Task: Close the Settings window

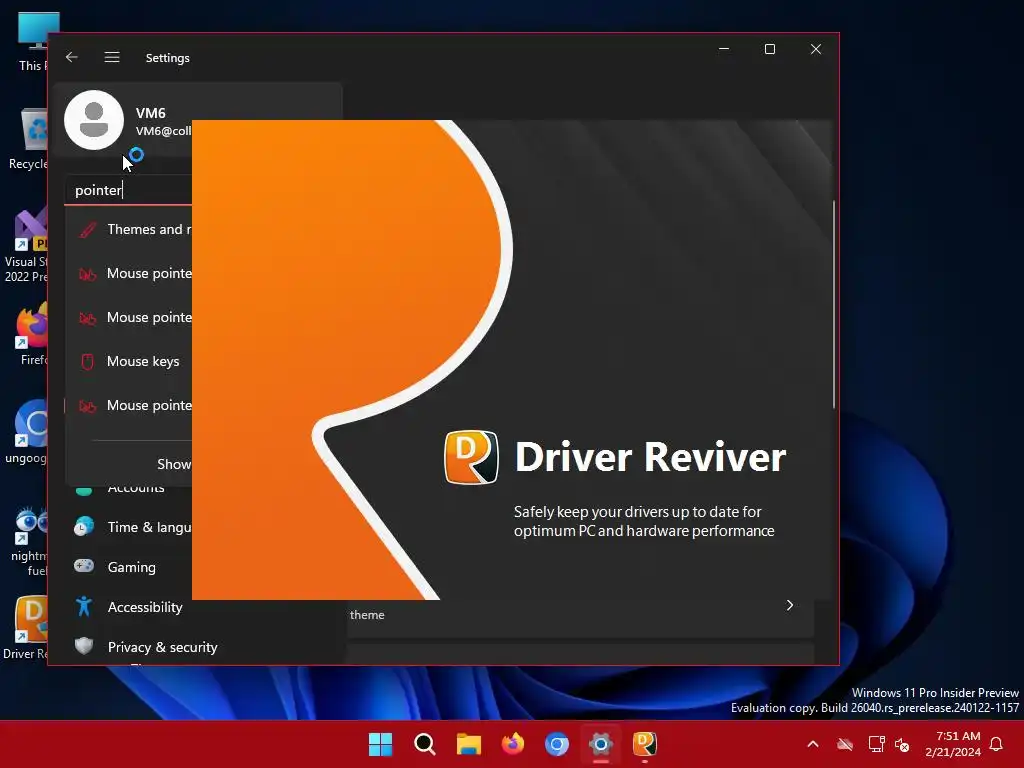Action: click(816, 49)
